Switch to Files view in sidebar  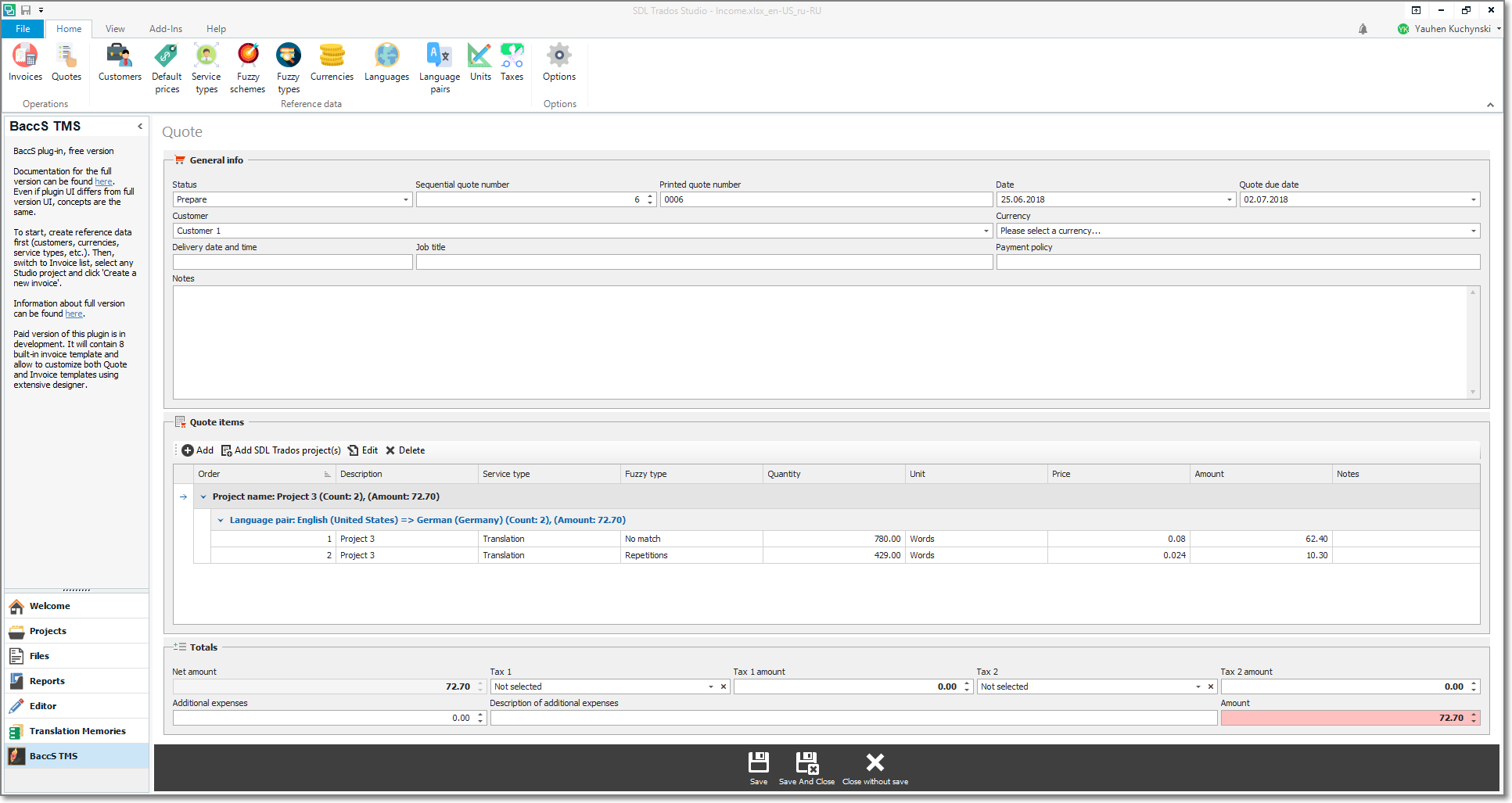[77, 656]
